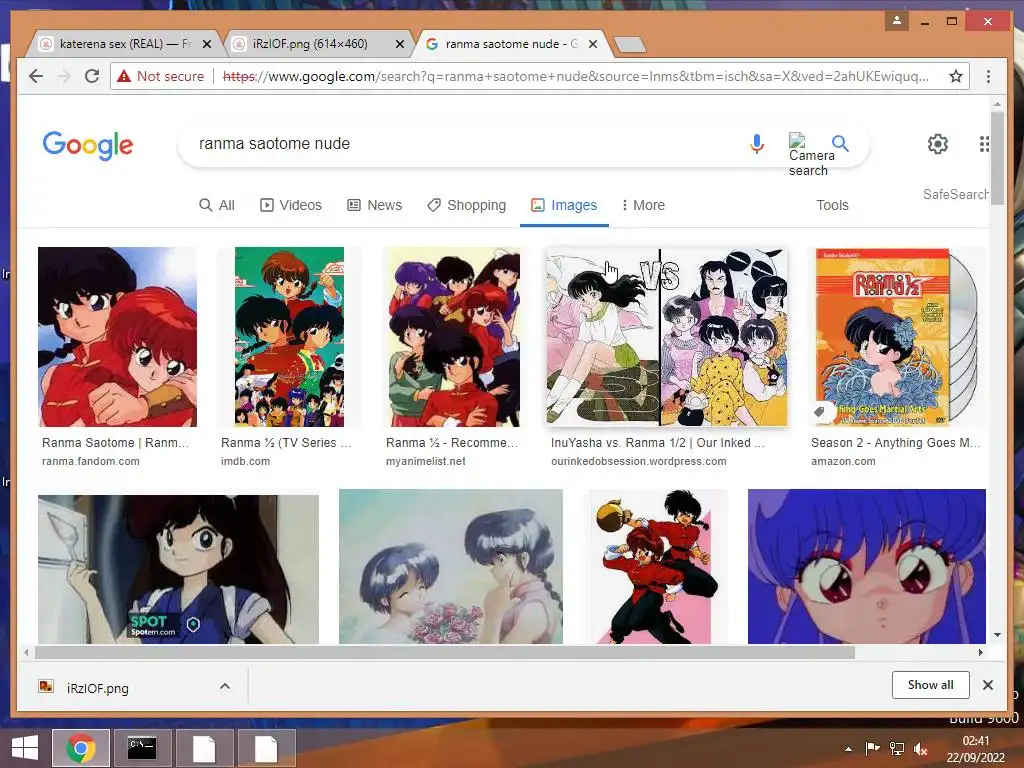This screenshot has width=1024, height=768.
Task: Open Google quick settings gear
Action: [x=938, y=144]
